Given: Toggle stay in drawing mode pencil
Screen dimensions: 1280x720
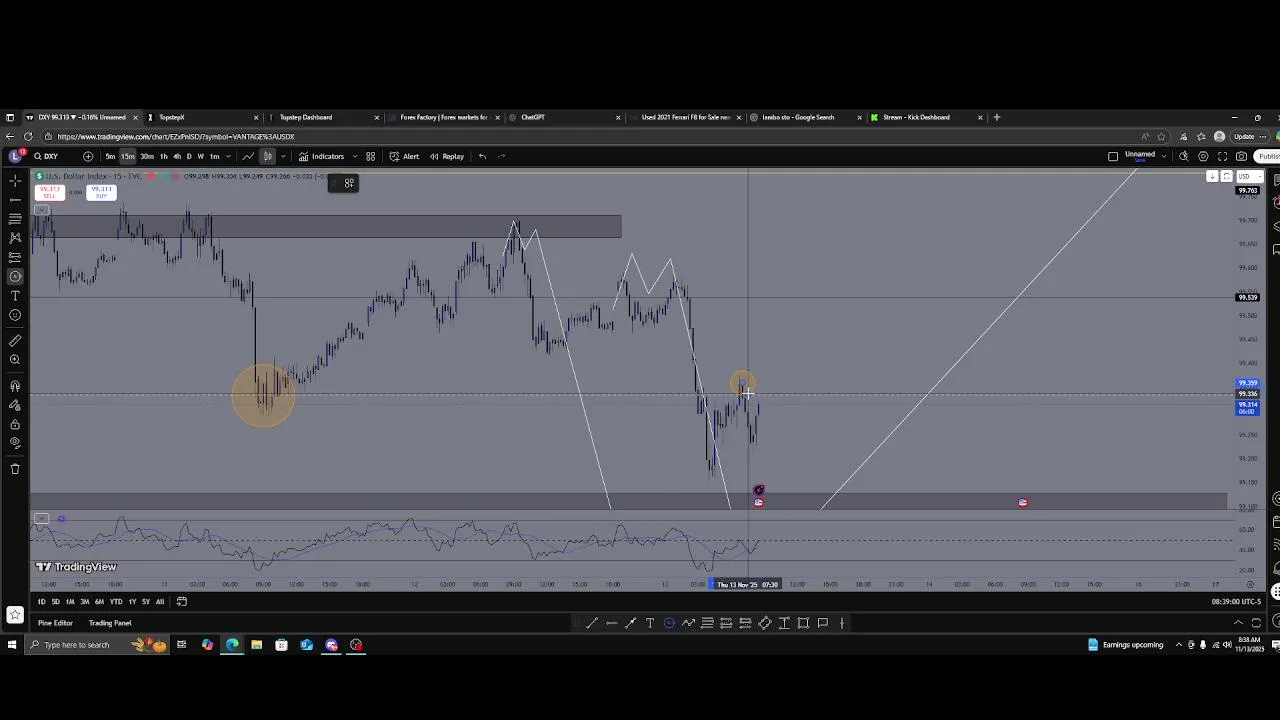Looking at the screenshot, I should 15,405.
